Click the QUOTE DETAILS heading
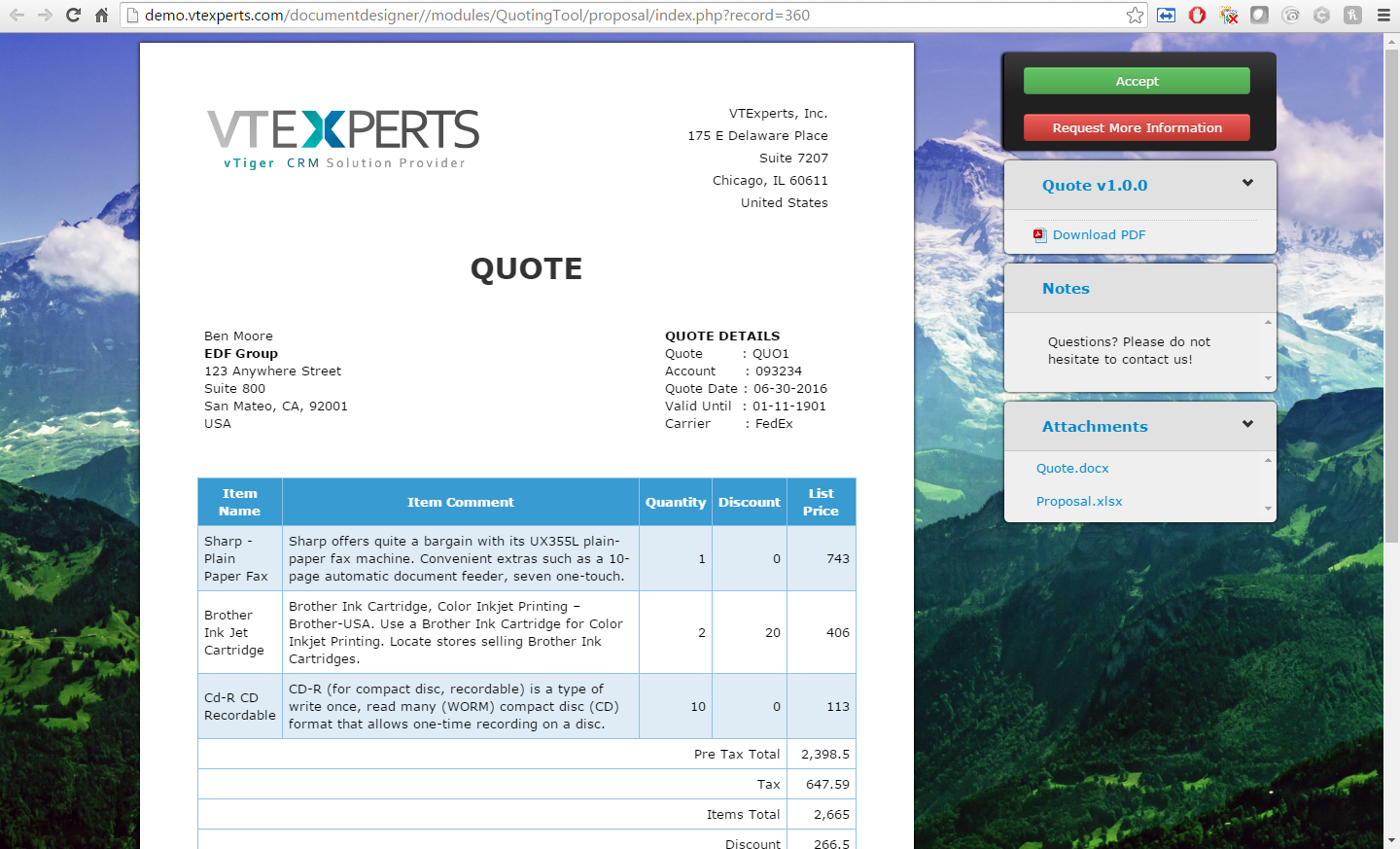This screenshot has width=1400, height=849. click(x=722, y=336)
